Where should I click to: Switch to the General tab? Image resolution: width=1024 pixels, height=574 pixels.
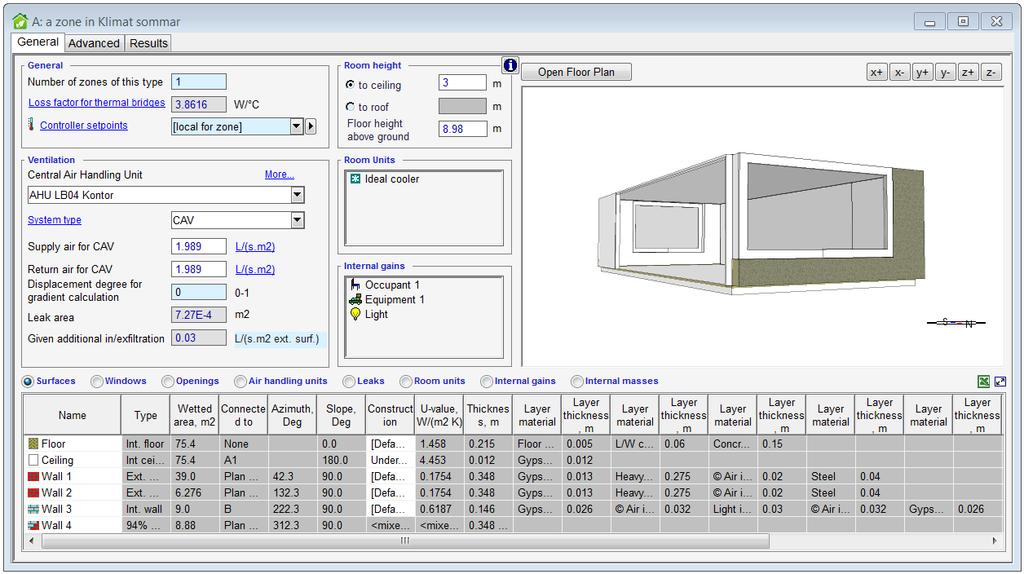38,42
